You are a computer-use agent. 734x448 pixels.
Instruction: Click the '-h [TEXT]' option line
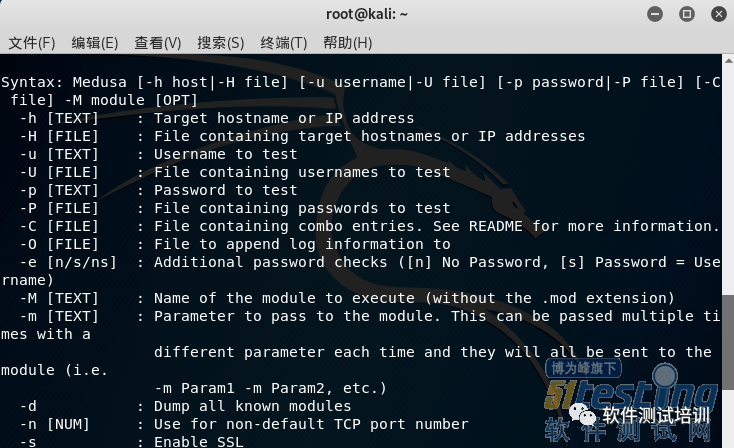tap(217, 118)
